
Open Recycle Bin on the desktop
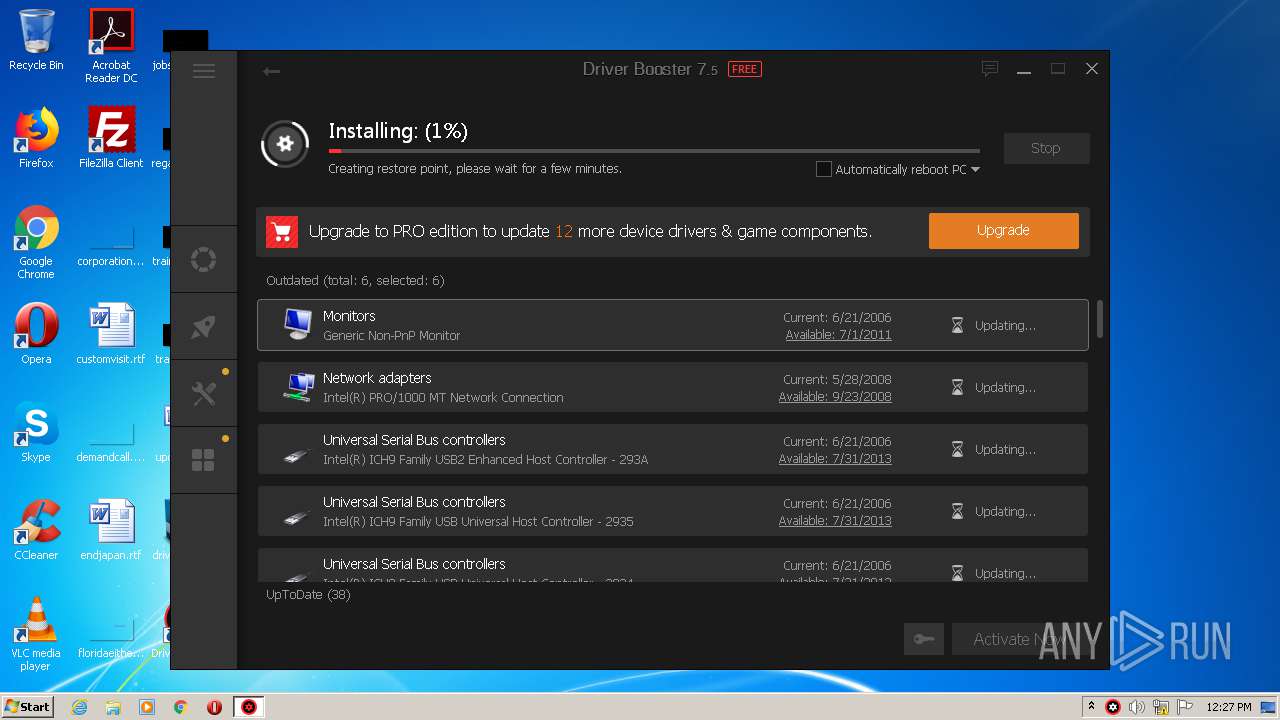(36, 40)
